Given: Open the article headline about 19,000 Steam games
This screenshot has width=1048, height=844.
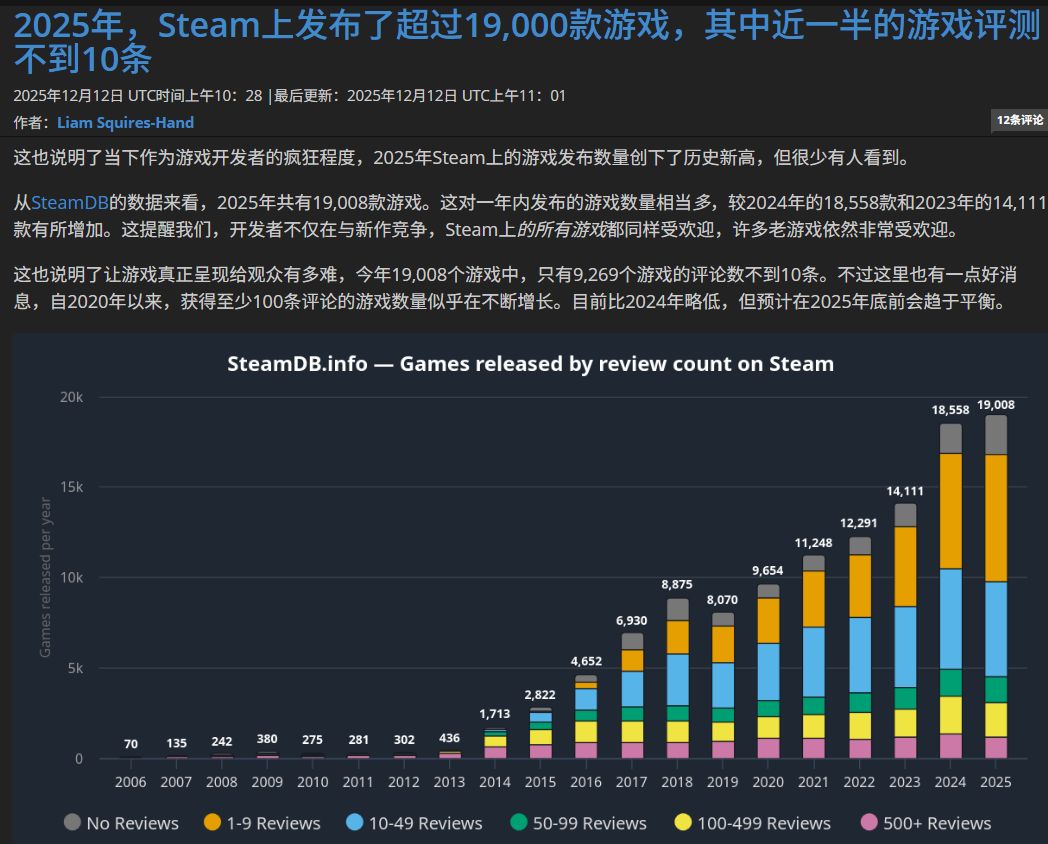Looking at the screenshot, I should [527, 42].
